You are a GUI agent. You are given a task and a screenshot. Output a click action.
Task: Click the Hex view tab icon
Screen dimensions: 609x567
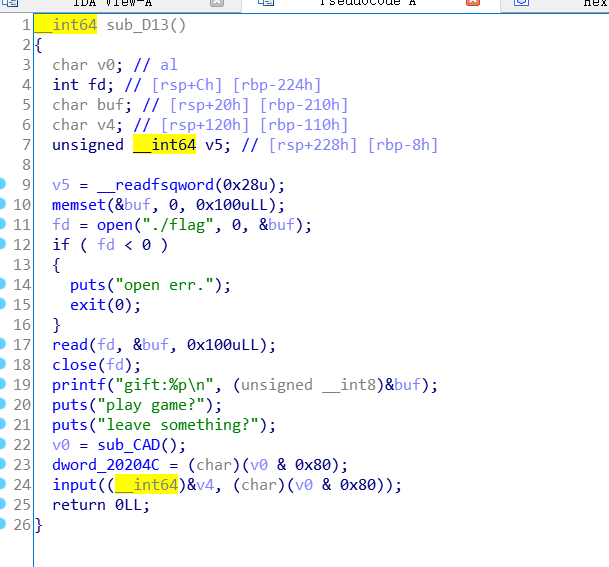click(521, 5)
